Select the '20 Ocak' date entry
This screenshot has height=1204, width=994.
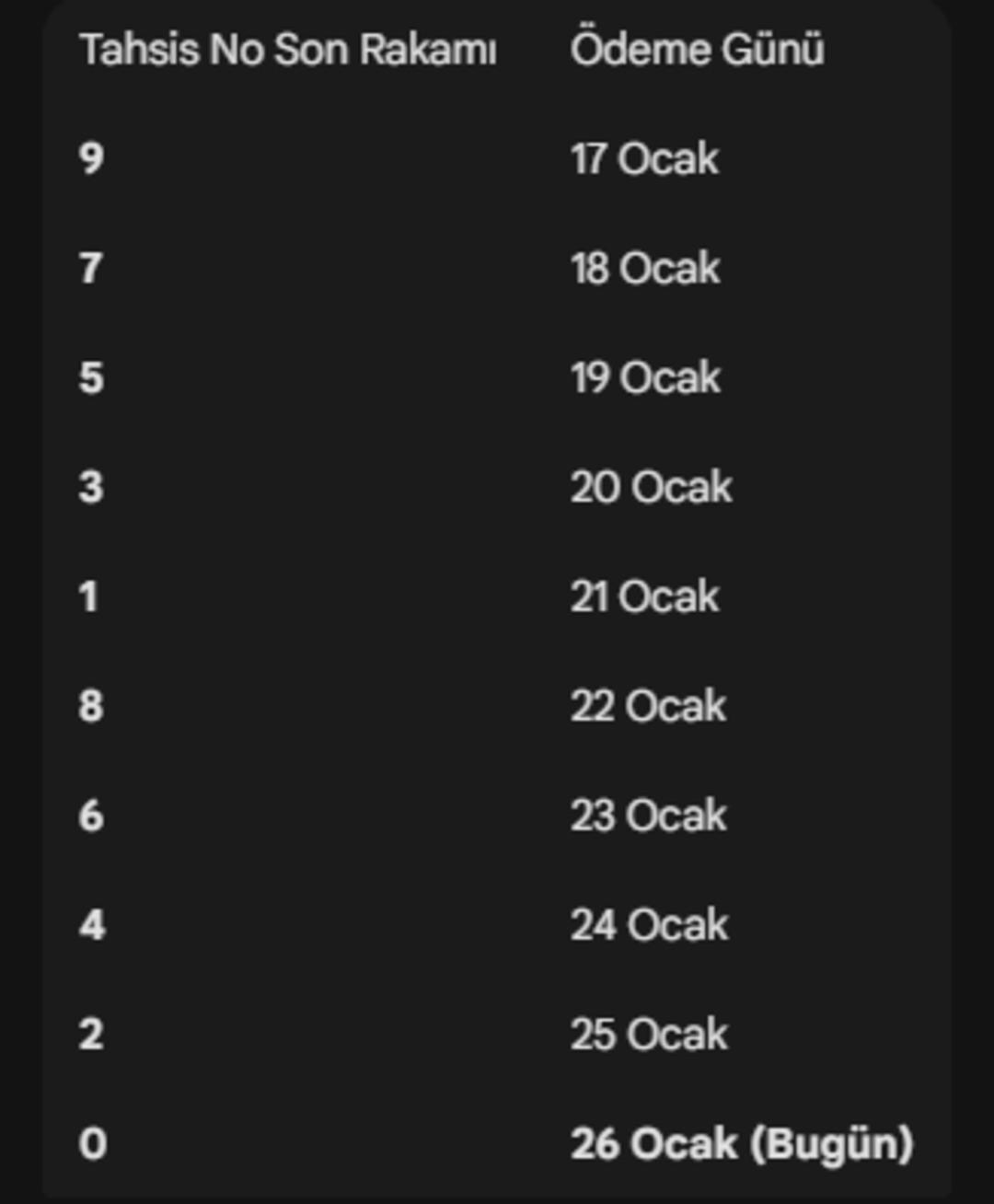(x=651, y=487)
